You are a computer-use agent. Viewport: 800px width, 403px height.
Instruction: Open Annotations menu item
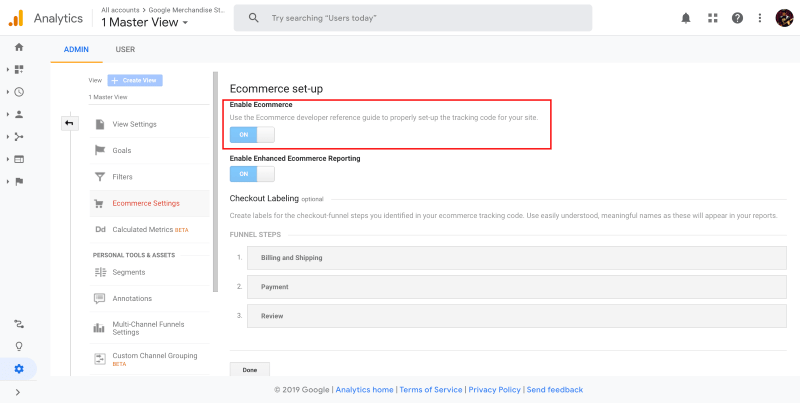point(149,298)
